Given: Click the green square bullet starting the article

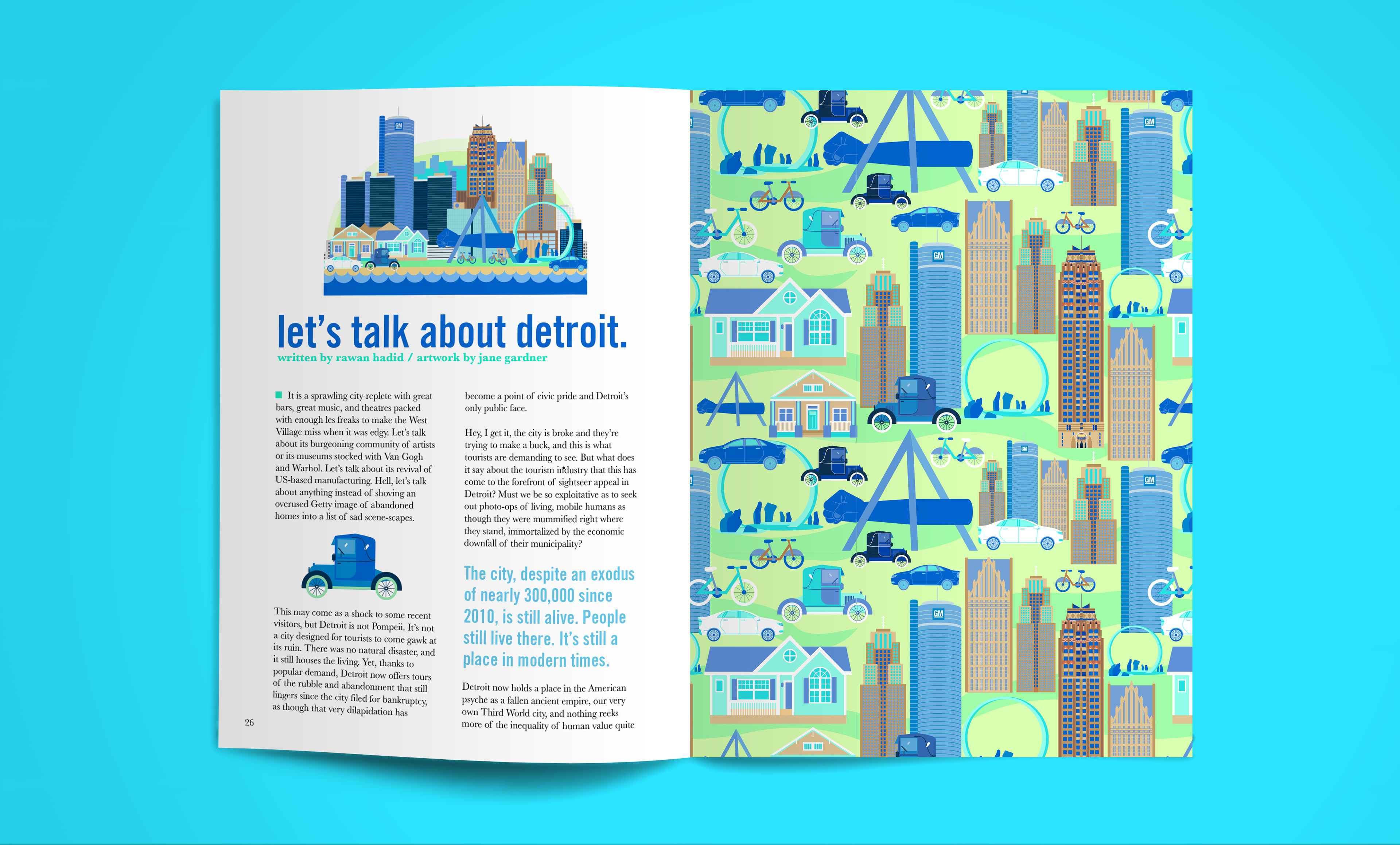Looking at the screenshot, I should pos(279,394).
